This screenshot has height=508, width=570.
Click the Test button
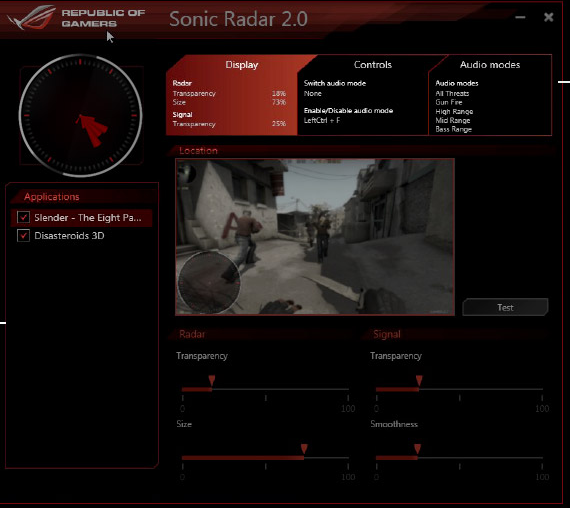[505, 307]
